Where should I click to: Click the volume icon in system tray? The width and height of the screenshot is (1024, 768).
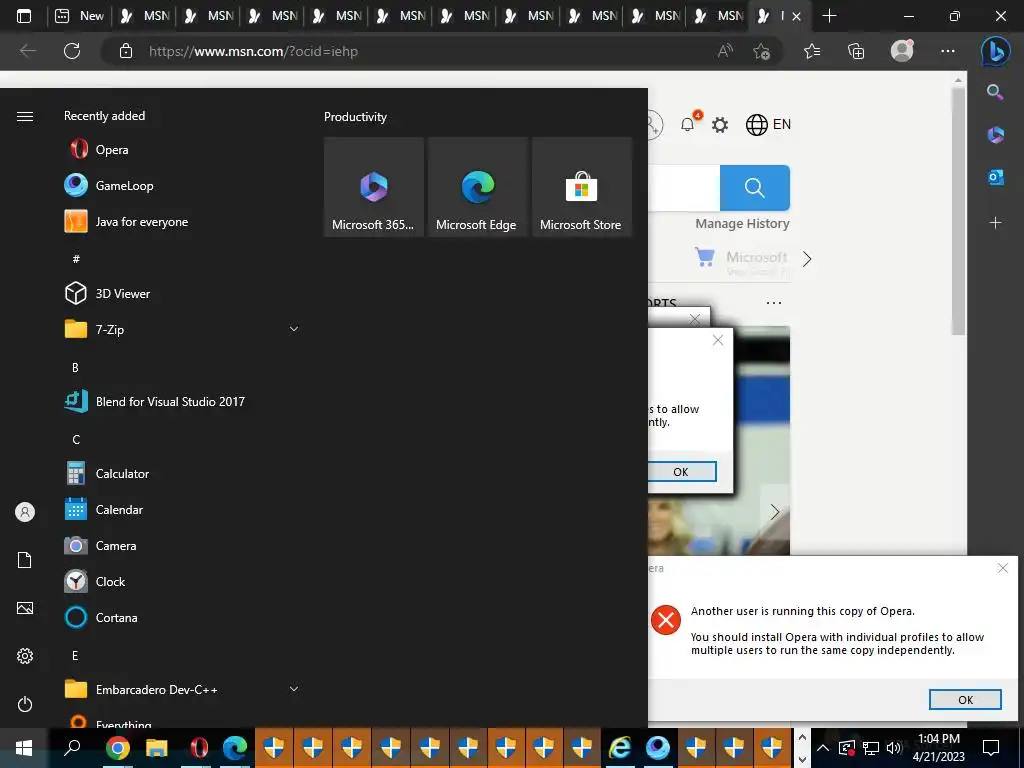pyautogui.click(x=893, y=748)
